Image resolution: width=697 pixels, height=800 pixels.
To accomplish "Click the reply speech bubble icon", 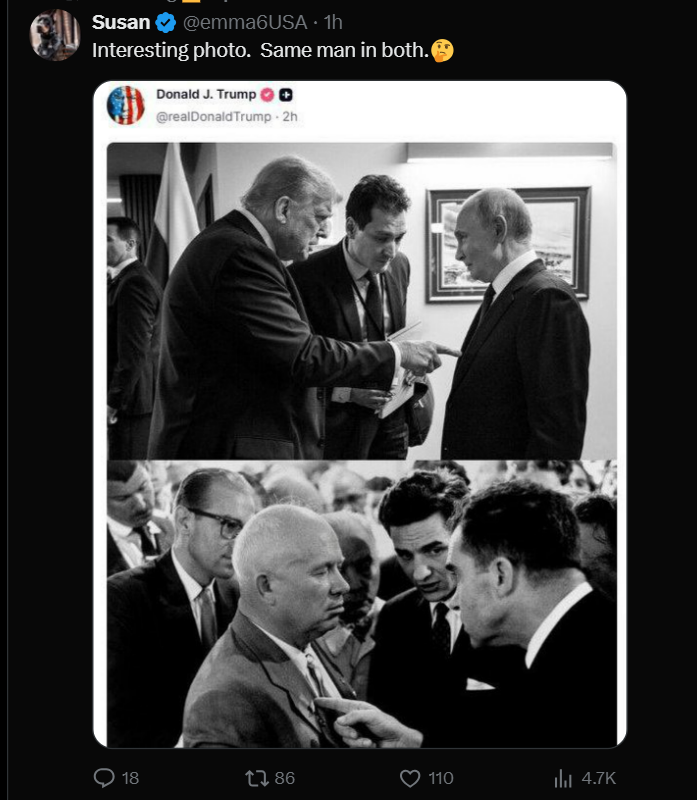I will [x=104, y=778].
